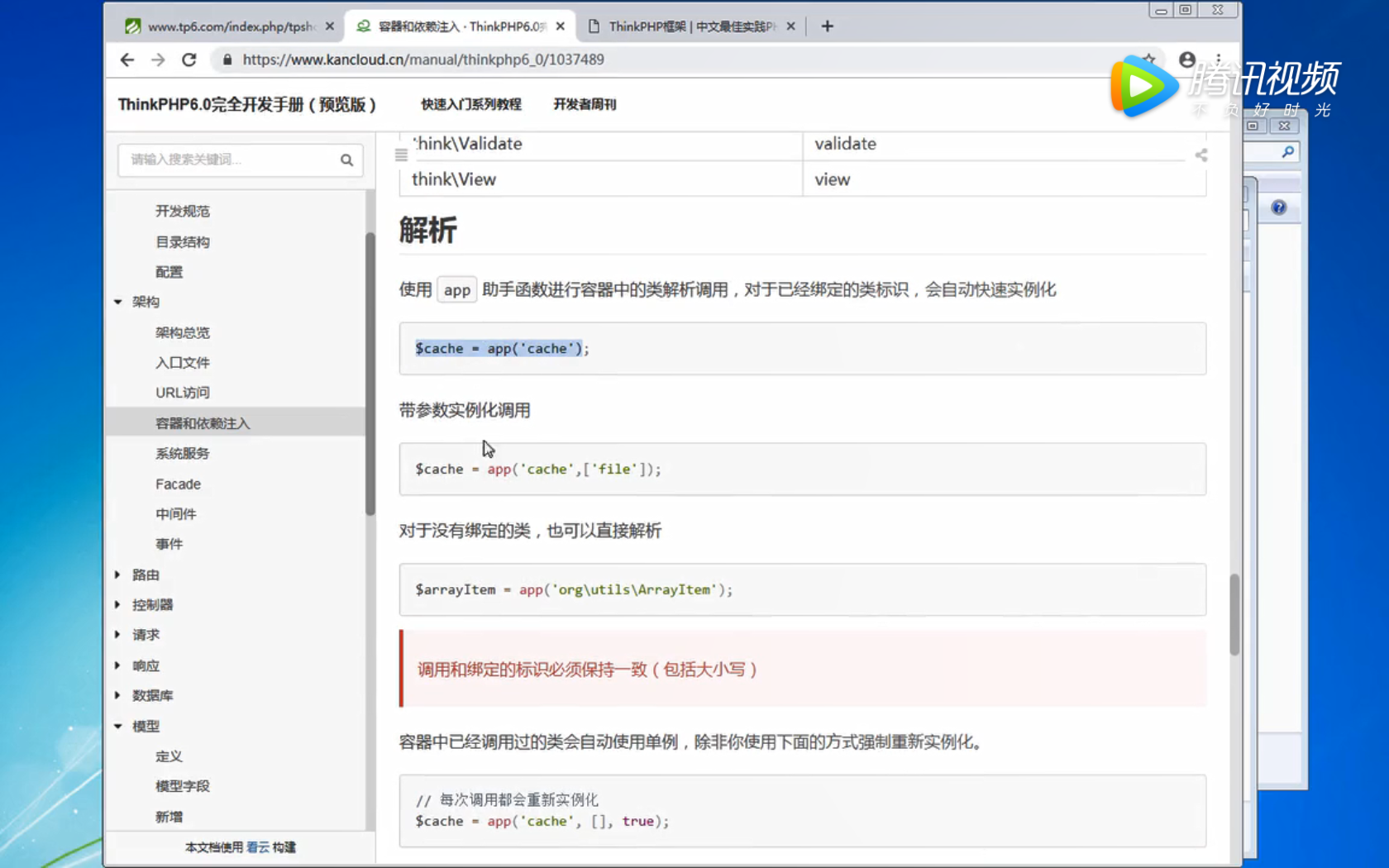
Task: Click the search icon in background window
Action: (1287, 152)
